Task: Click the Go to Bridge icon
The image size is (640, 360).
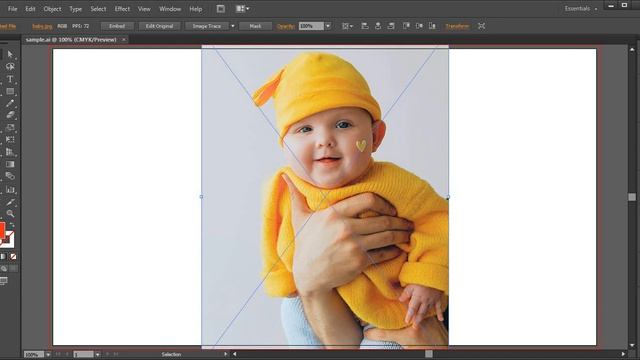Action: (221, 9)
